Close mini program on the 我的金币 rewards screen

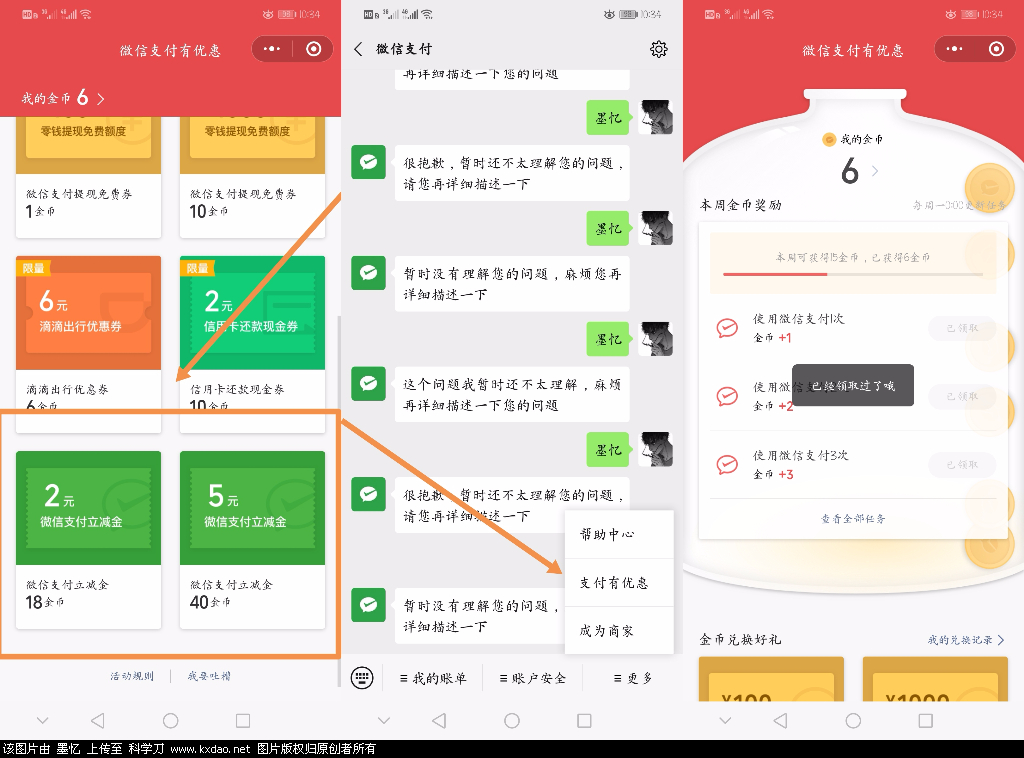tap(996, 49)
